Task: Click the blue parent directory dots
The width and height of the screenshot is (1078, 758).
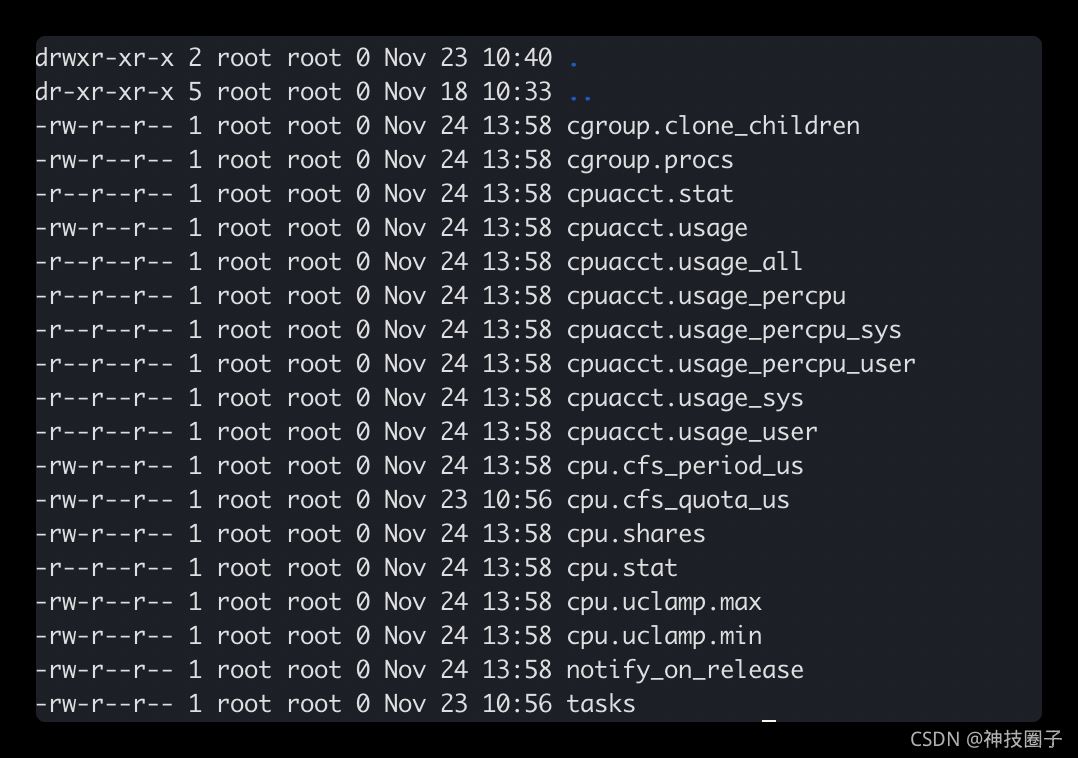Action: click(580, 96)
